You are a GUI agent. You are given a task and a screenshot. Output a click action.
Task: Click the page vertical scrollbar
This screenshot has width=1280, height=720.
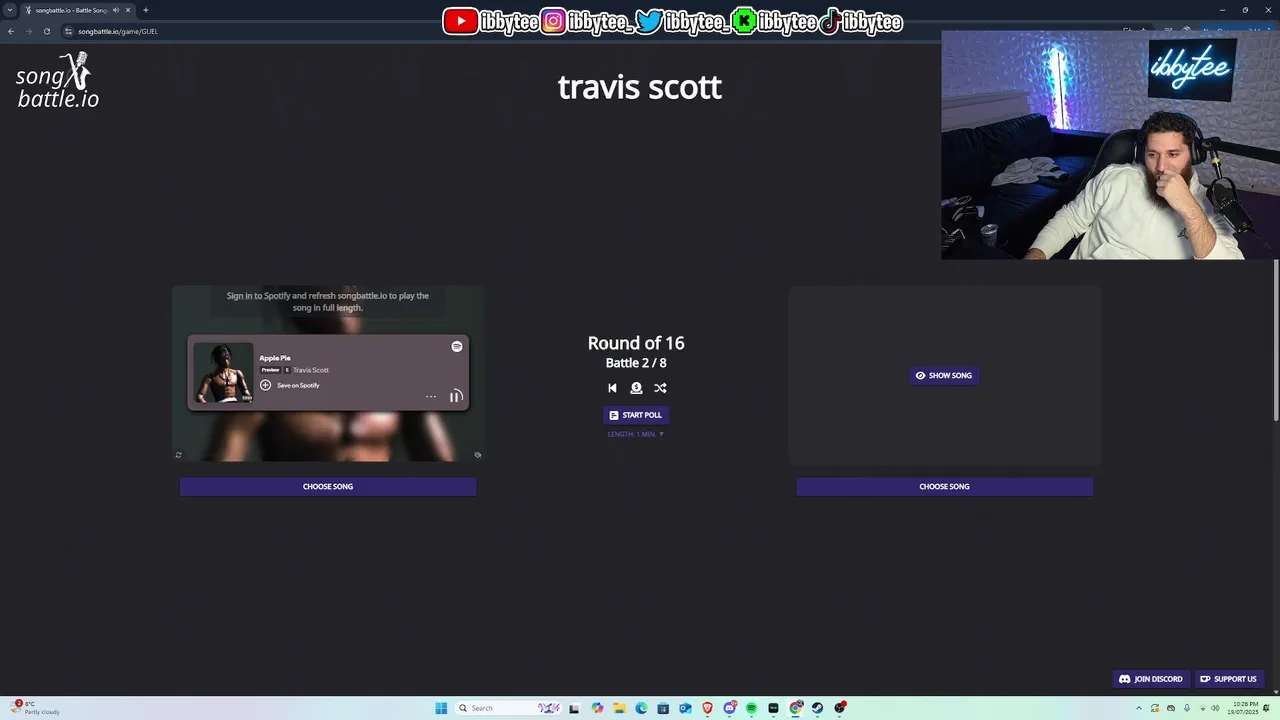click(x=1276, y=340)
